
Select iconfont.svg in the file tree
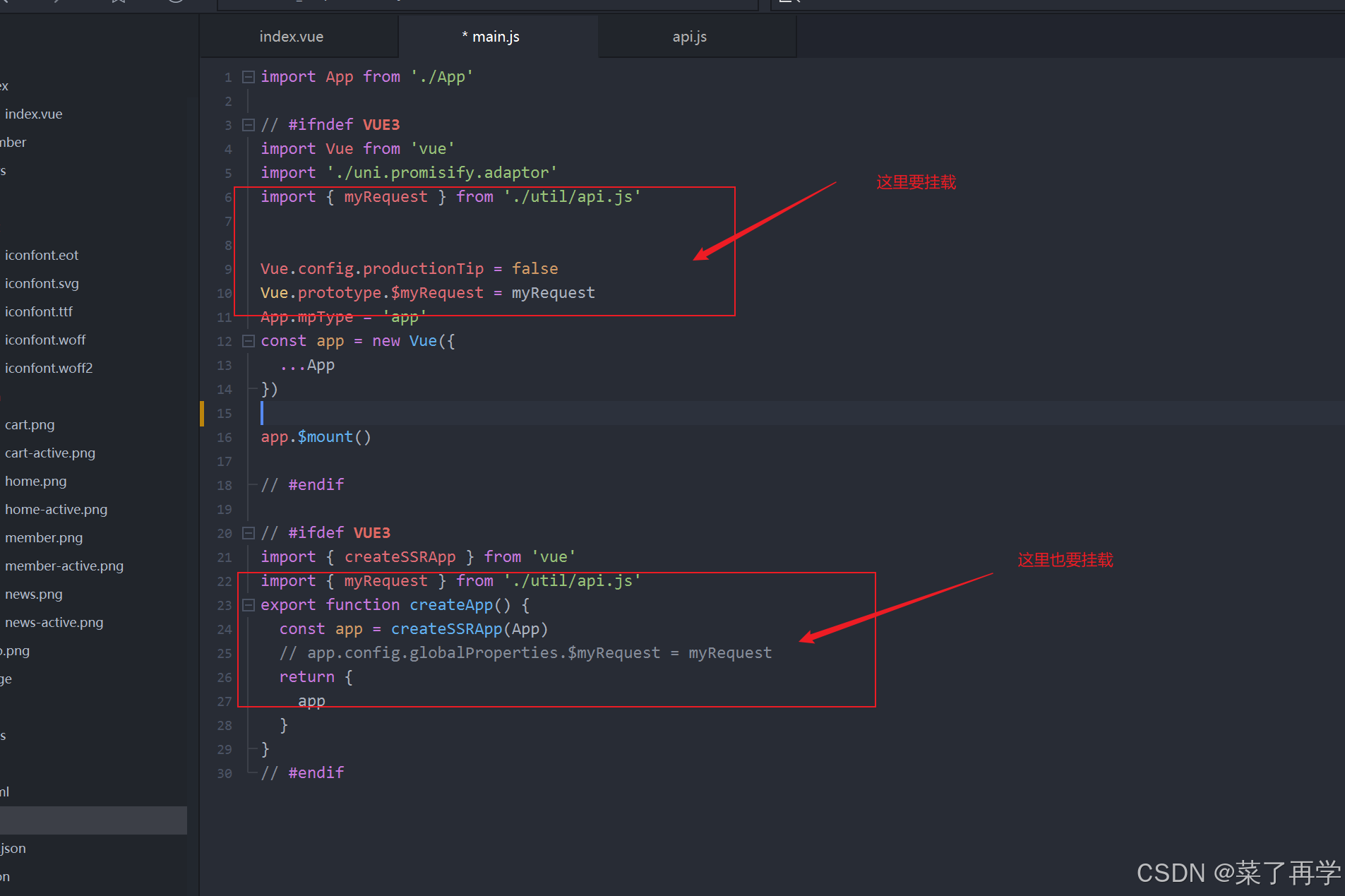click(42, 283)
